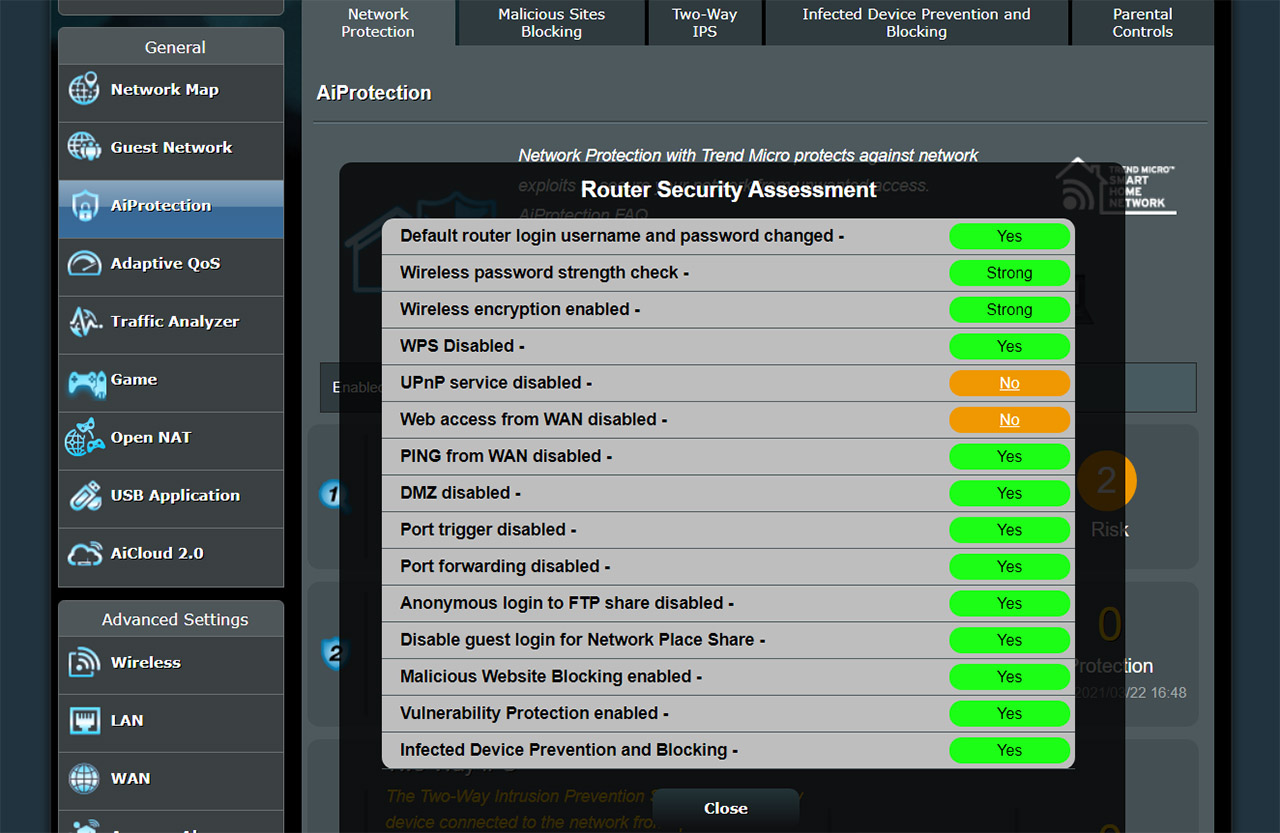Click the Traffic Analyzer waveform icon
The width and height of the screenshot is (1280, 833).
[84, 321]
